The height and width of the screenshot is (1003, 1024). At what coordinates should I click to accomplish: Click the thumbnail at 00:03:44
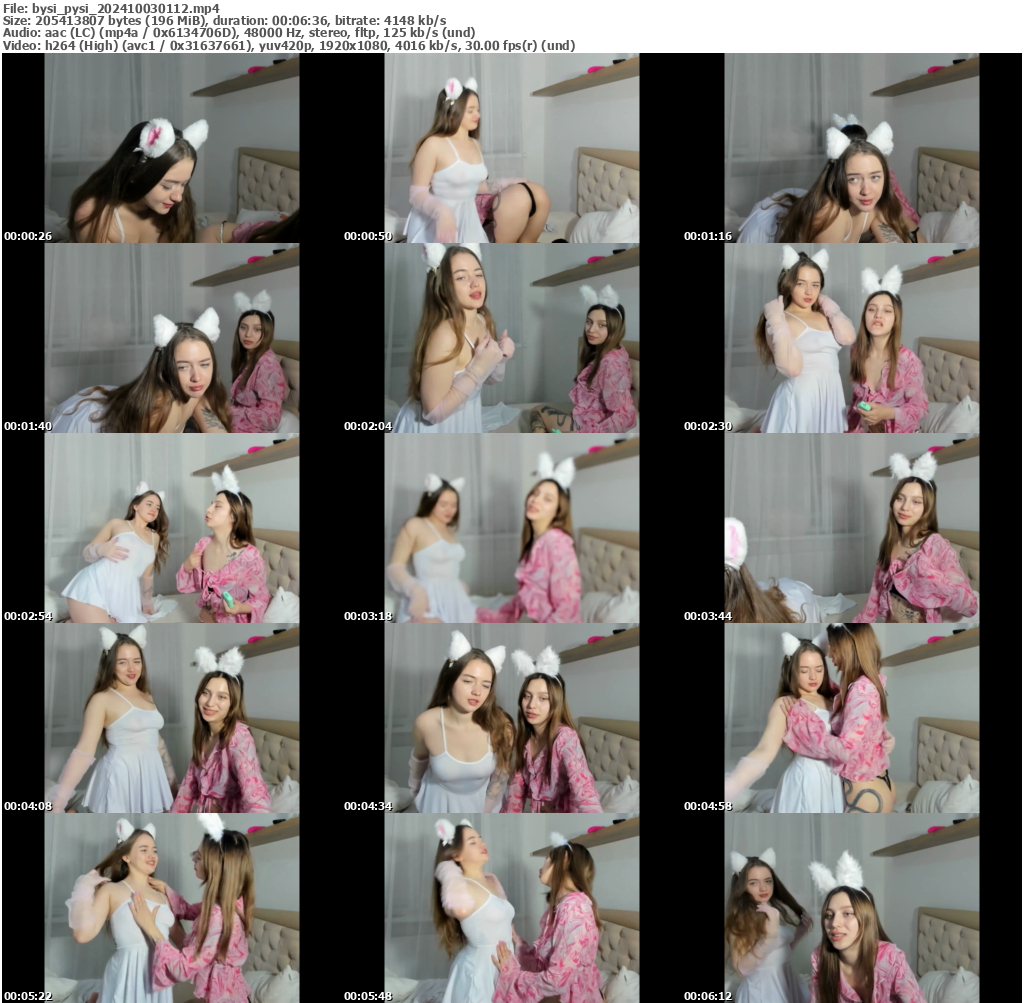tap(851, 528)
